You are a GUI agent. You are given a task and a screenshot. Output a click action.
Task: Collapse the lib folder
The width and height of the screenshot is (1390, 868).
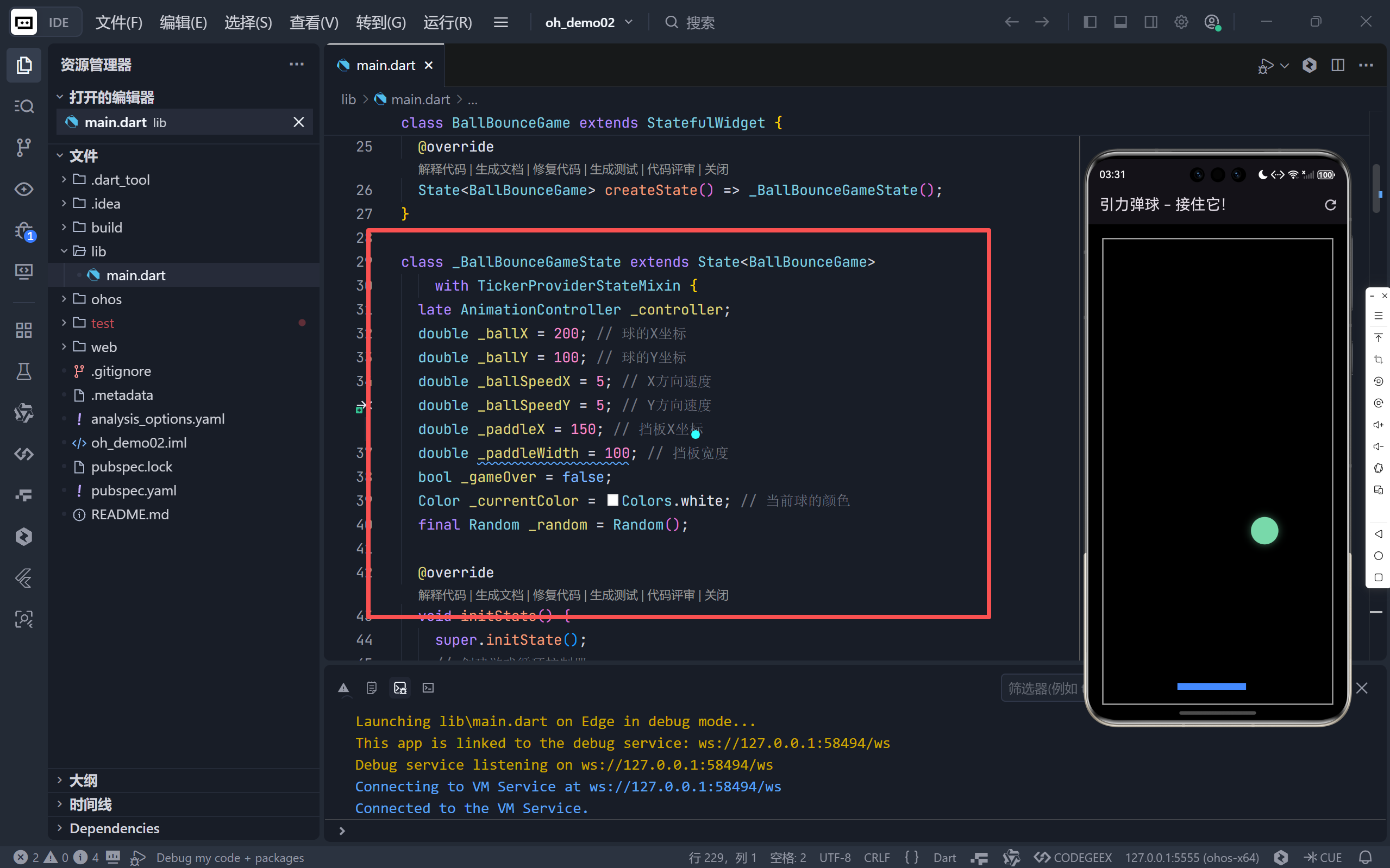tap(98, 251)
